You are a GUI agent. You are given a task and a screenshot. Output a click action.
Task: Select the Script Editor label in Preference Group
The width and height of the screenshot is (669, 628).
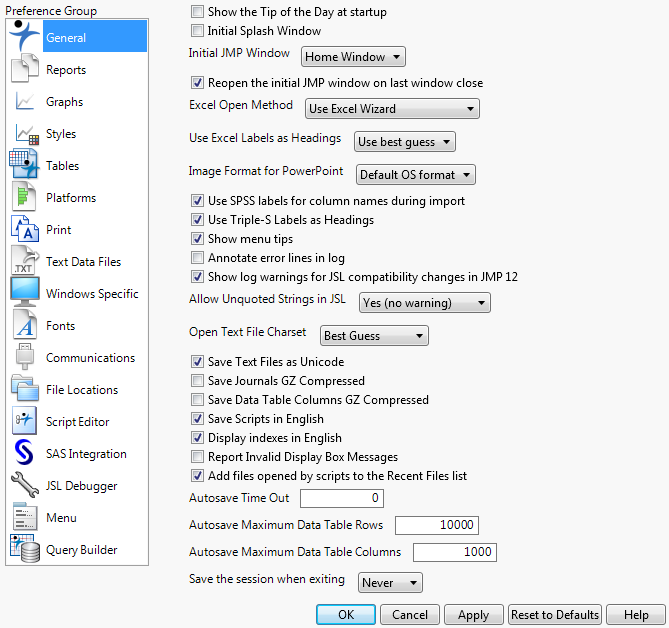click(x=78, y=422)
